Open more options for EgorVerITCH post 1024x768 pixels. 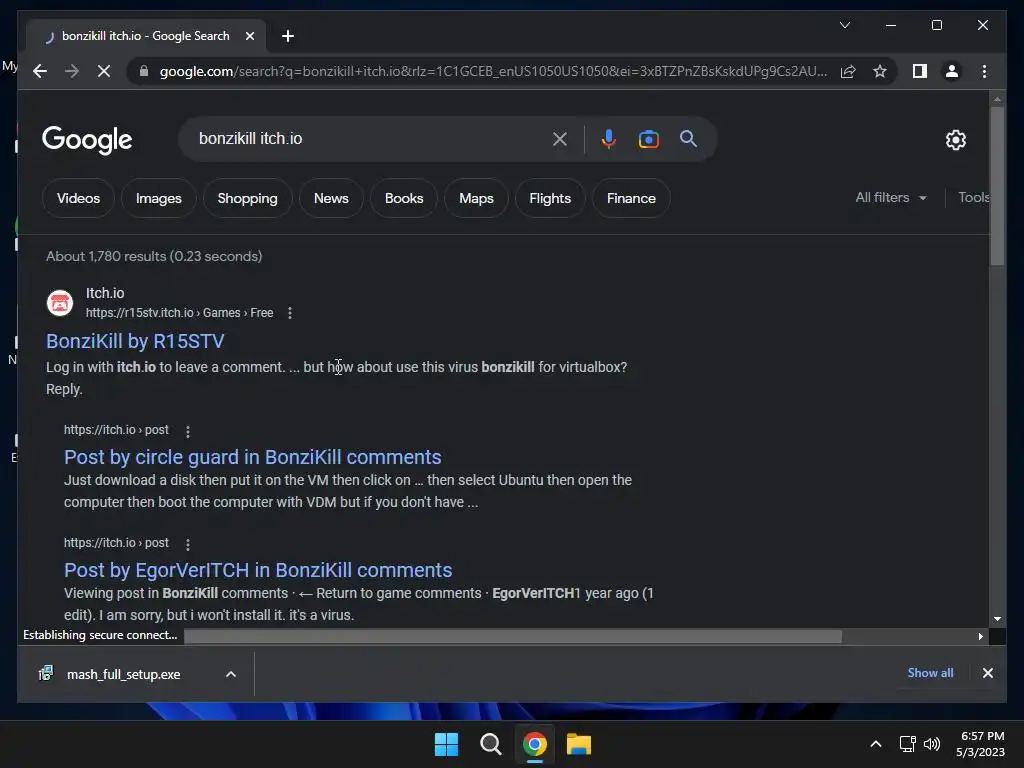tap(188, 544)
